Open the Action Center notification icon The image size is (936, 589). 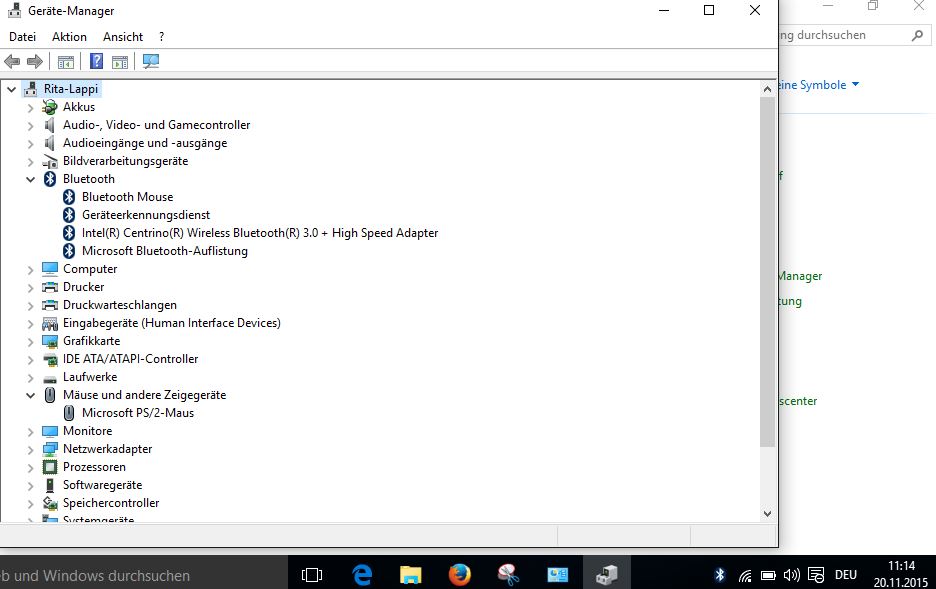pyautogui.click(x=816, y=575)
